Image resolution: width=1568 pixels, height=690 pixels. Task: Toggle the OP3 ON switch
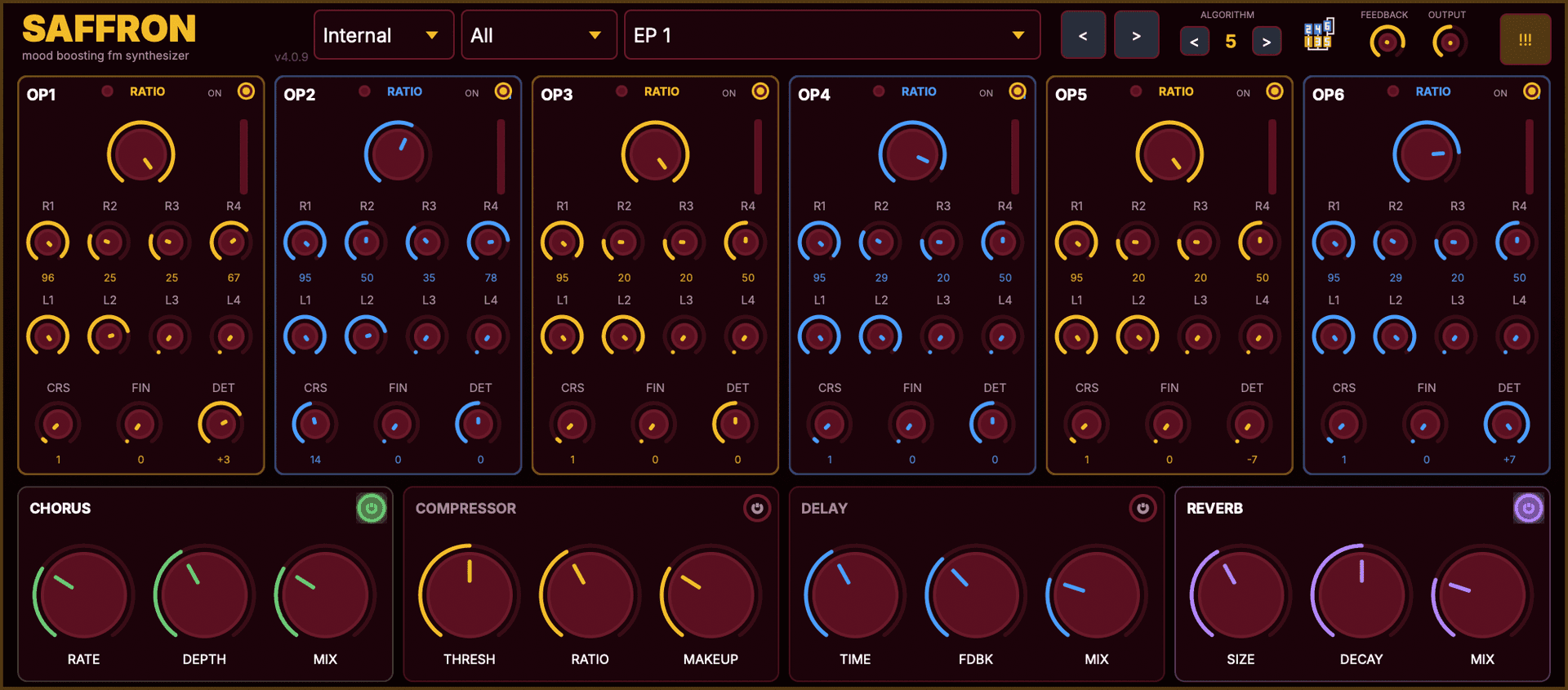760,91
